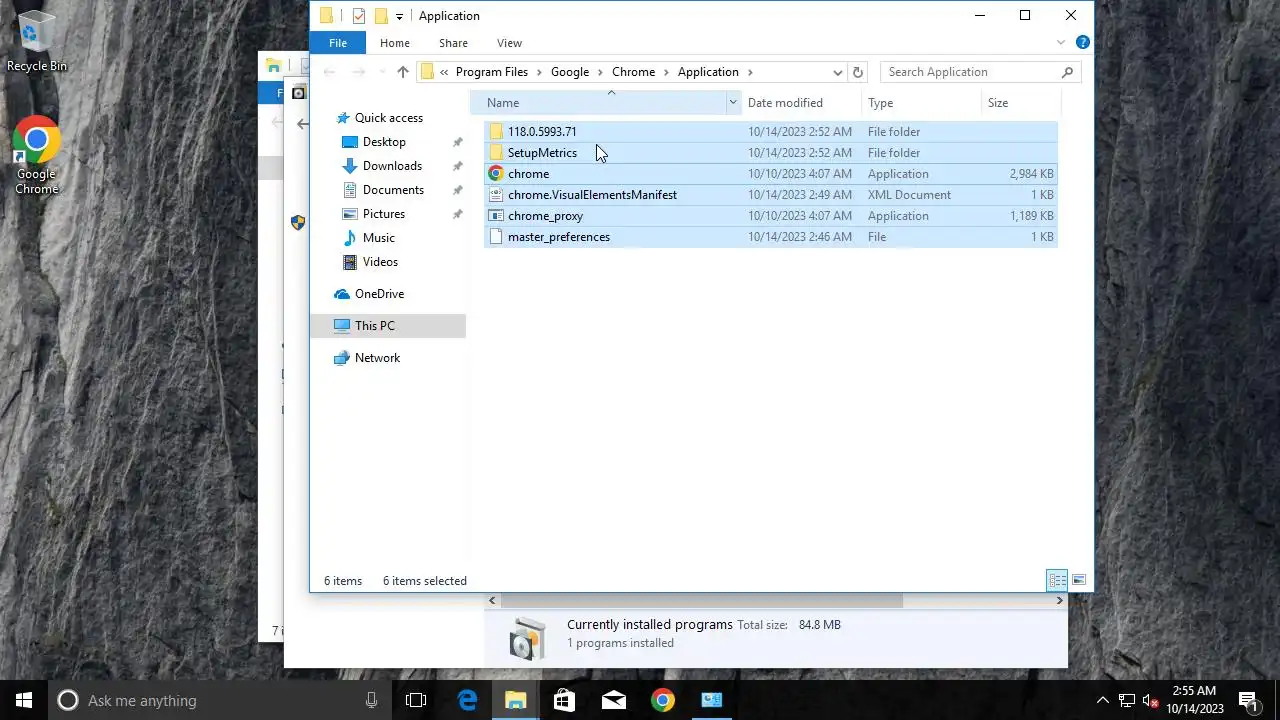Open Task View on the taskbar
This screenshot has width=1280, height=720.
point(416,700)
